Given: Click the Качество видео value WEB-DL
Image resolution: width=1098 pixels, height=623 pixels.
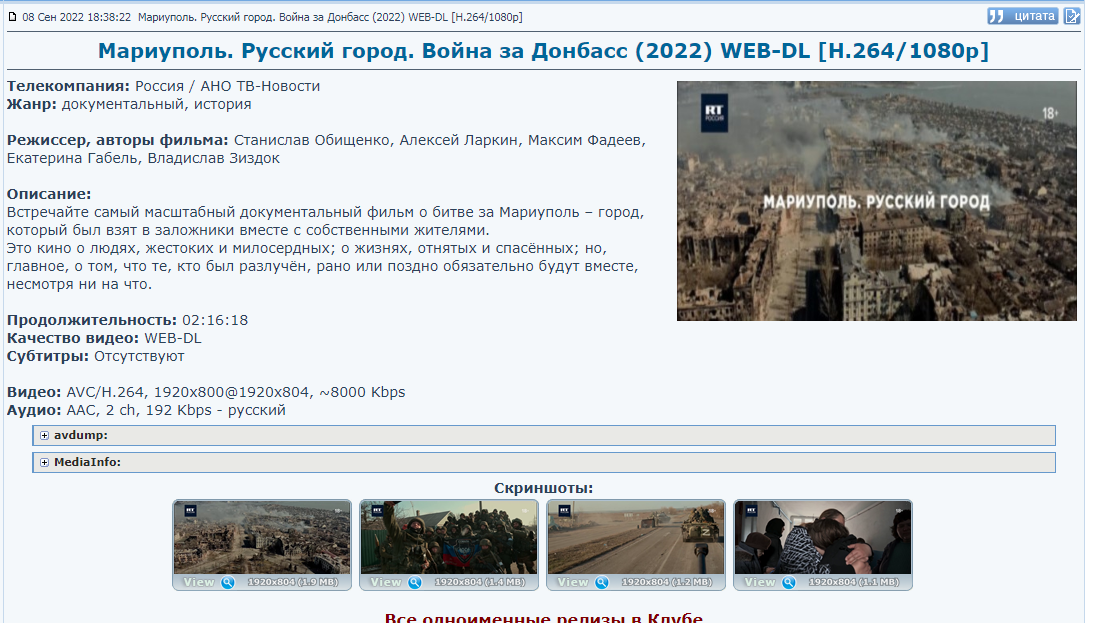Looking at the screenshot, I should (x=173, y=338).
